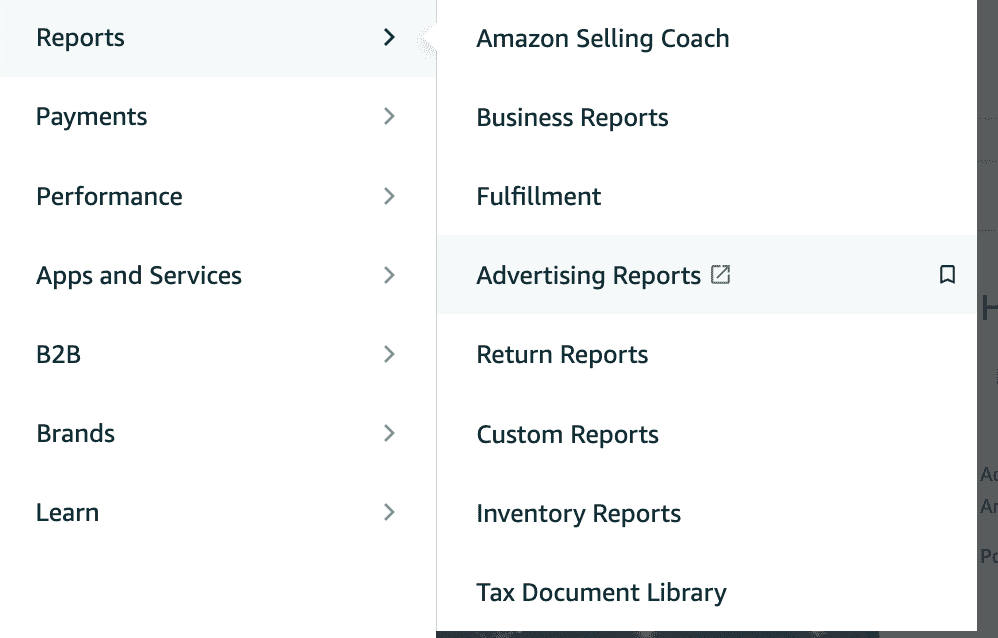Viewport: 998px width, 638px height.
Task: Expand the Payments chevron arrow
Action: 390,117
